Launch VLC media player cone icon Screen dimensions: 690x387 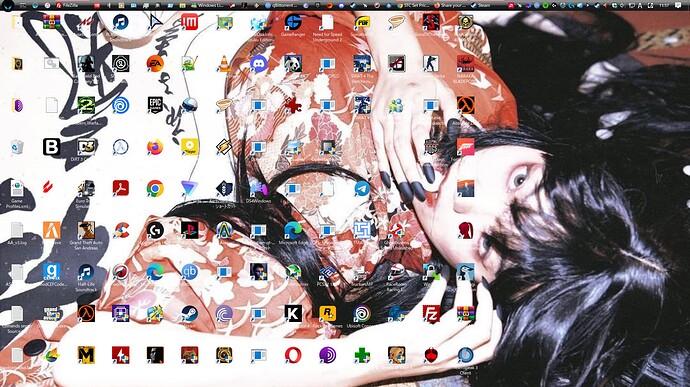(224, 64)
